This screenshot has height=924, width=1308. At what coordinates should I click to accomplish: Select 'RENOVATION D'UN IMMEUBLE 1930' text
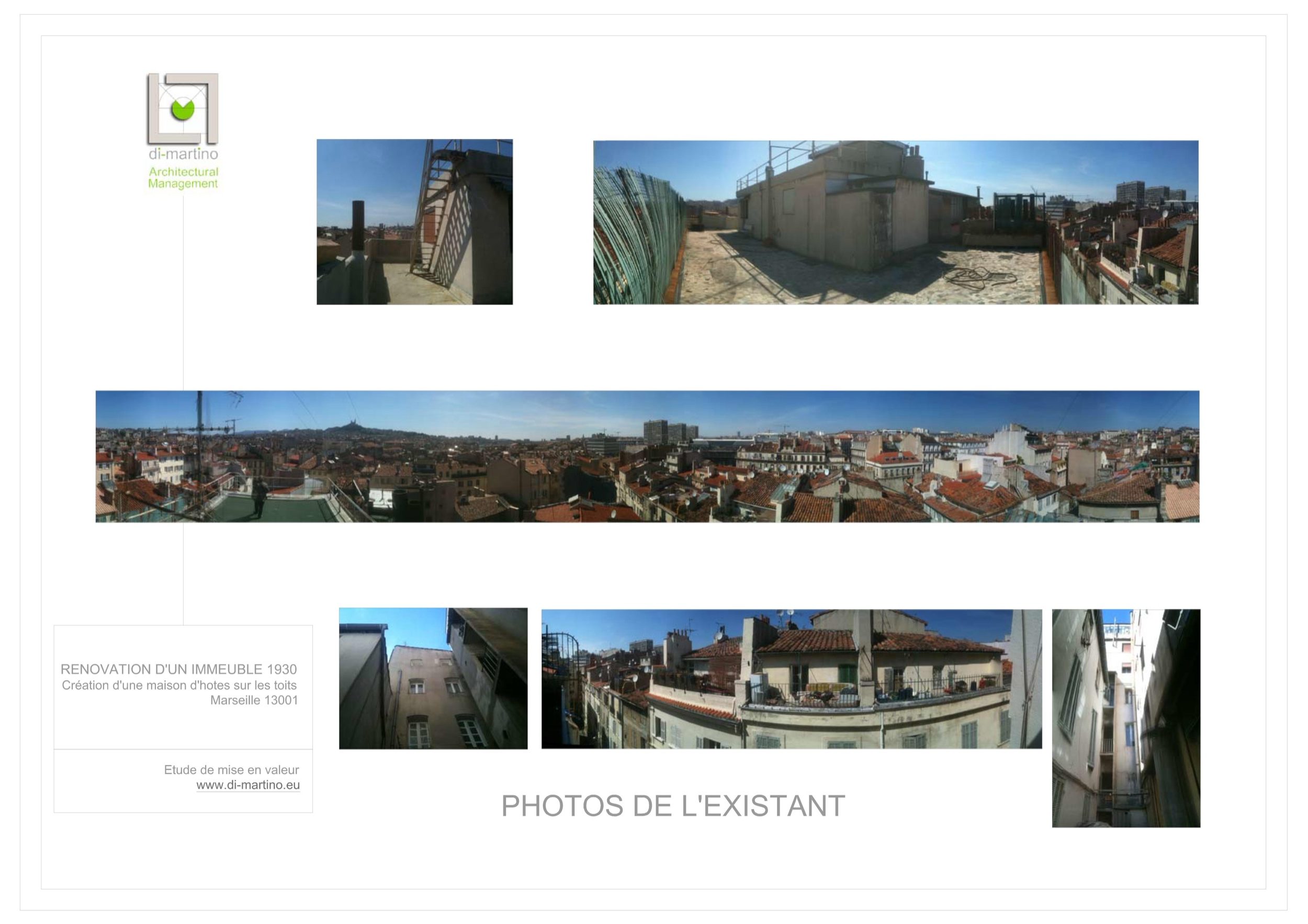pos(179,669)
